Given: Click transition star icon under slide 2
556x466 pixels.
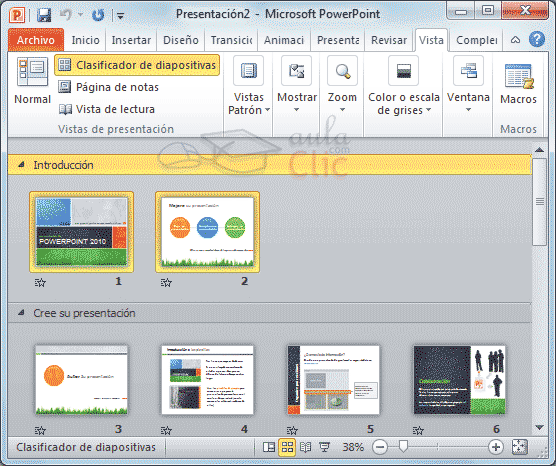Looking at the screenshot, I should (166, 282).
